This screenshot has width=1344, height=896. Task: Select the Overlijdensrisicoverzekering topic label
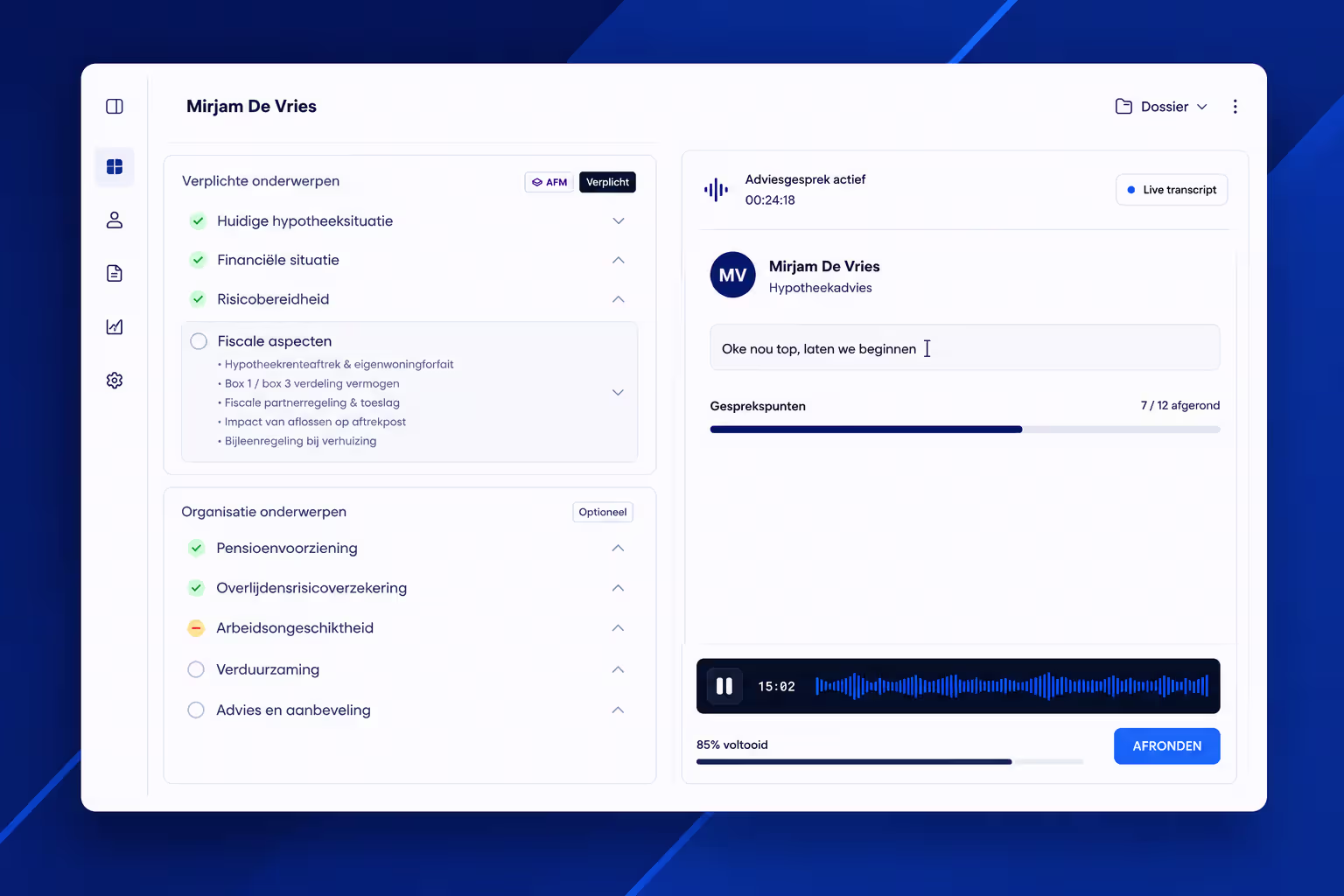(x=311, y=588)
